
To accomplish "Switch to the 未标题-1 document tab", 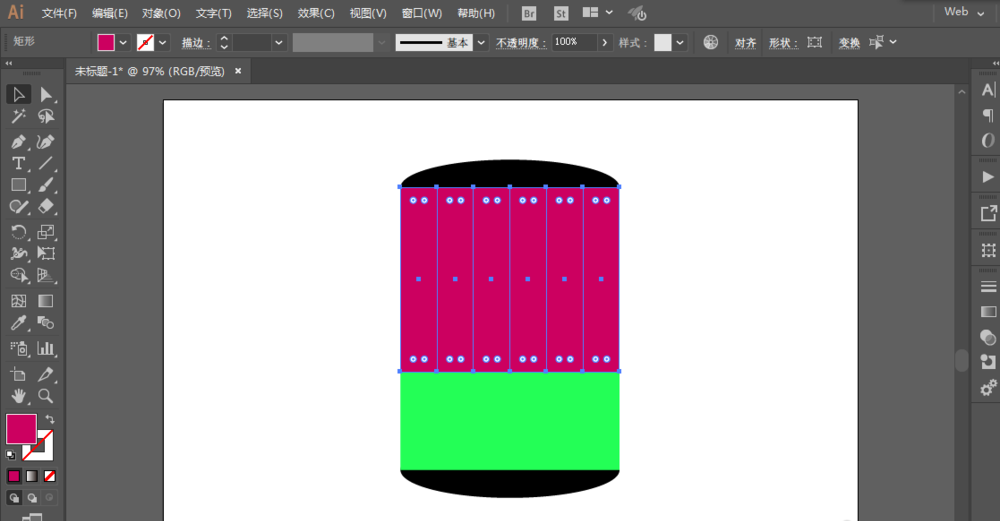I will click(x=150, y=71).
